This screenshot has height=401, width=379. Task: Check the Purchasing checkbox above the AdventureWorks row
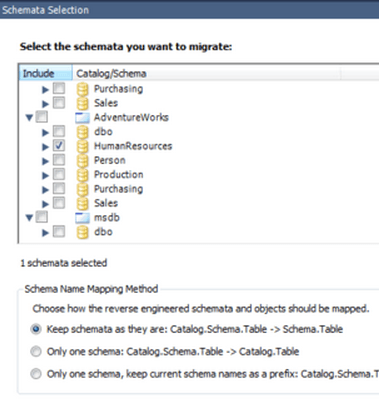pos(59,88)
